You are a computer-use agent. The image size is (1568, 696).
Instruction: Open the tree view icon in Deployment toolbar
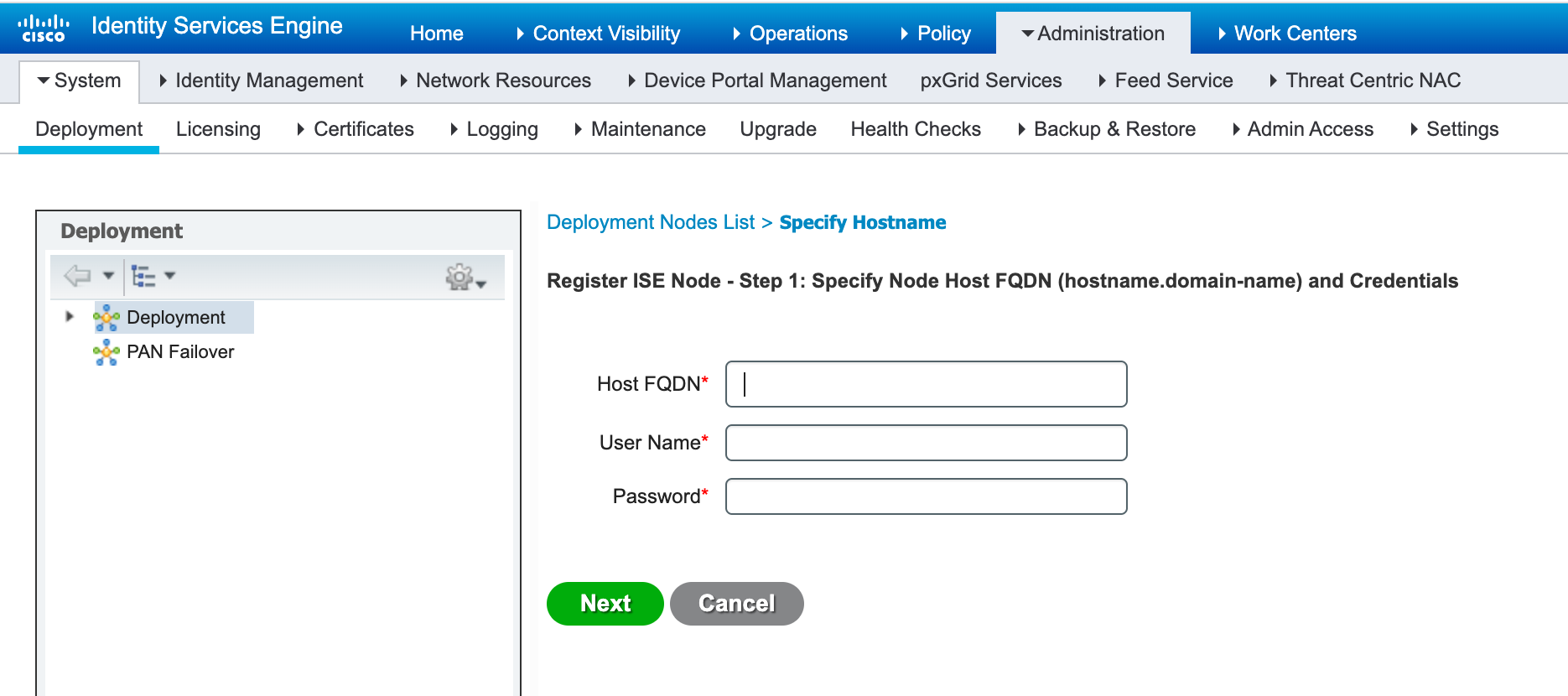[143, 276]
